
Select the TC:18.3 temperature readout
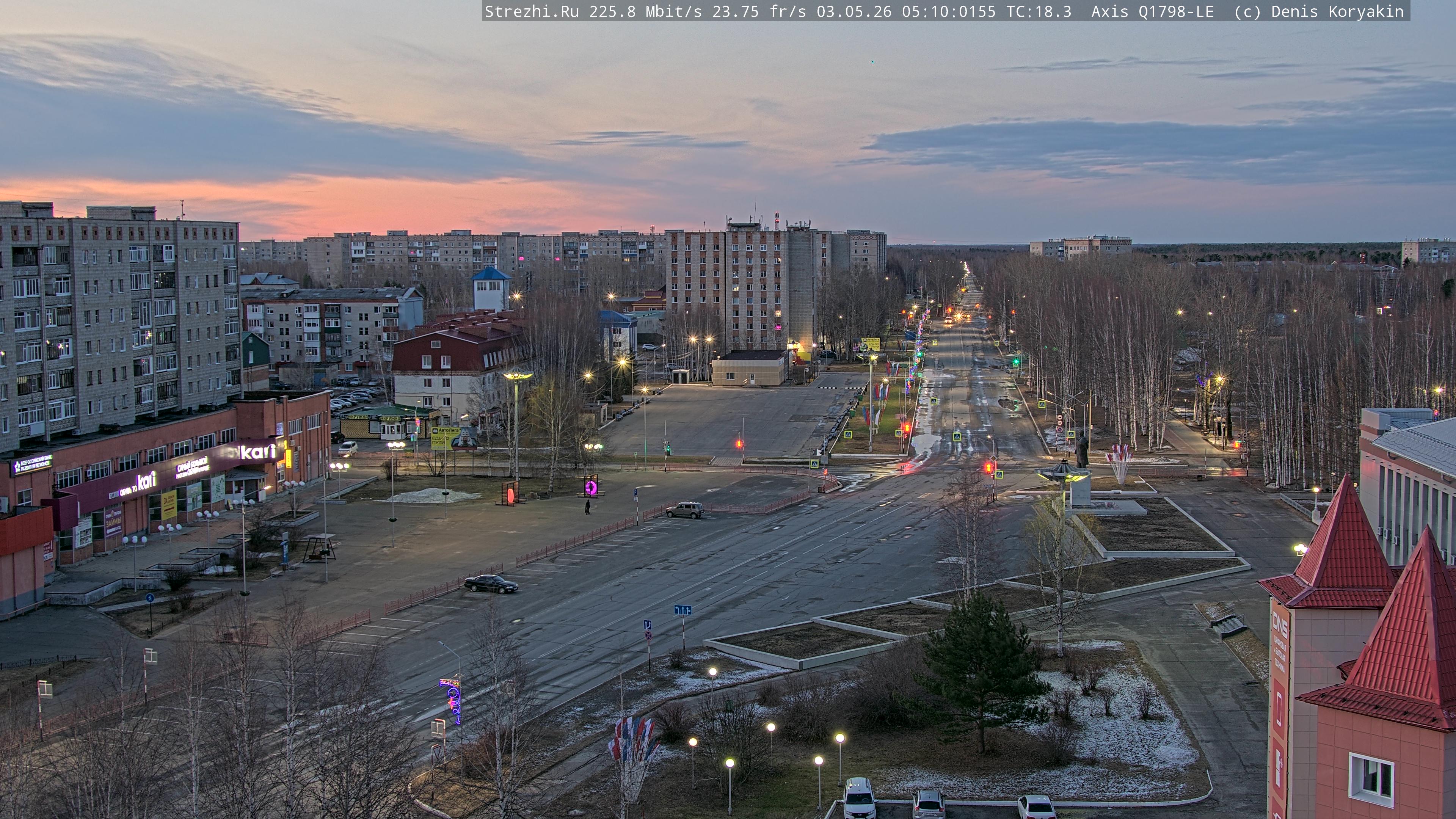1039,12
